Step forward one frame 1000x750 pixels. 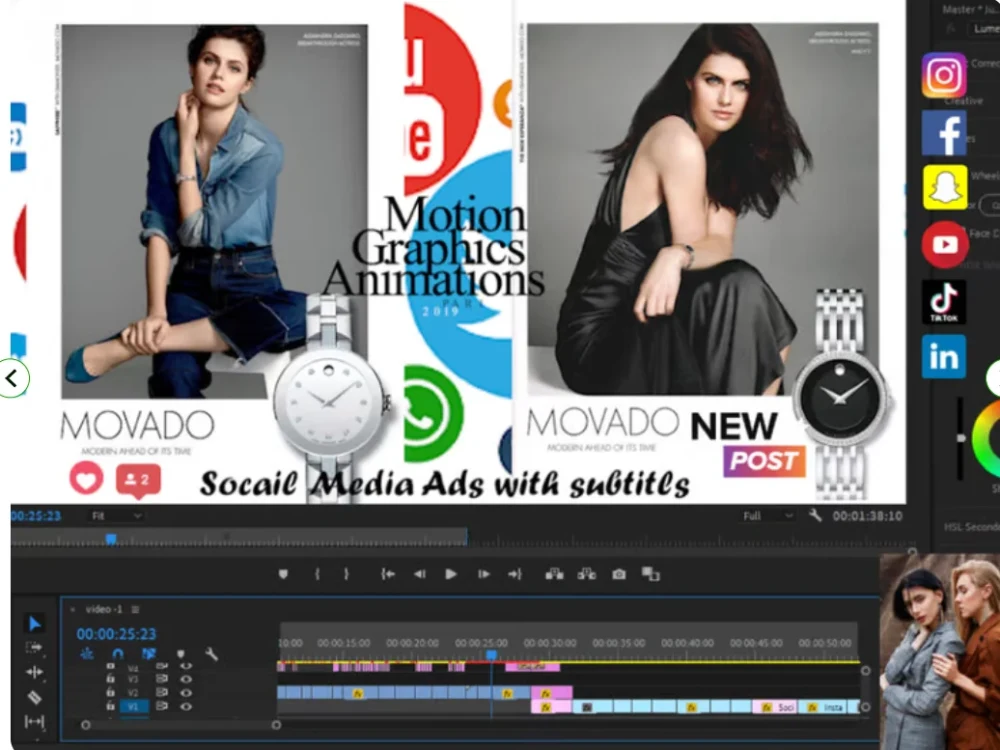[x=483, y=574]
